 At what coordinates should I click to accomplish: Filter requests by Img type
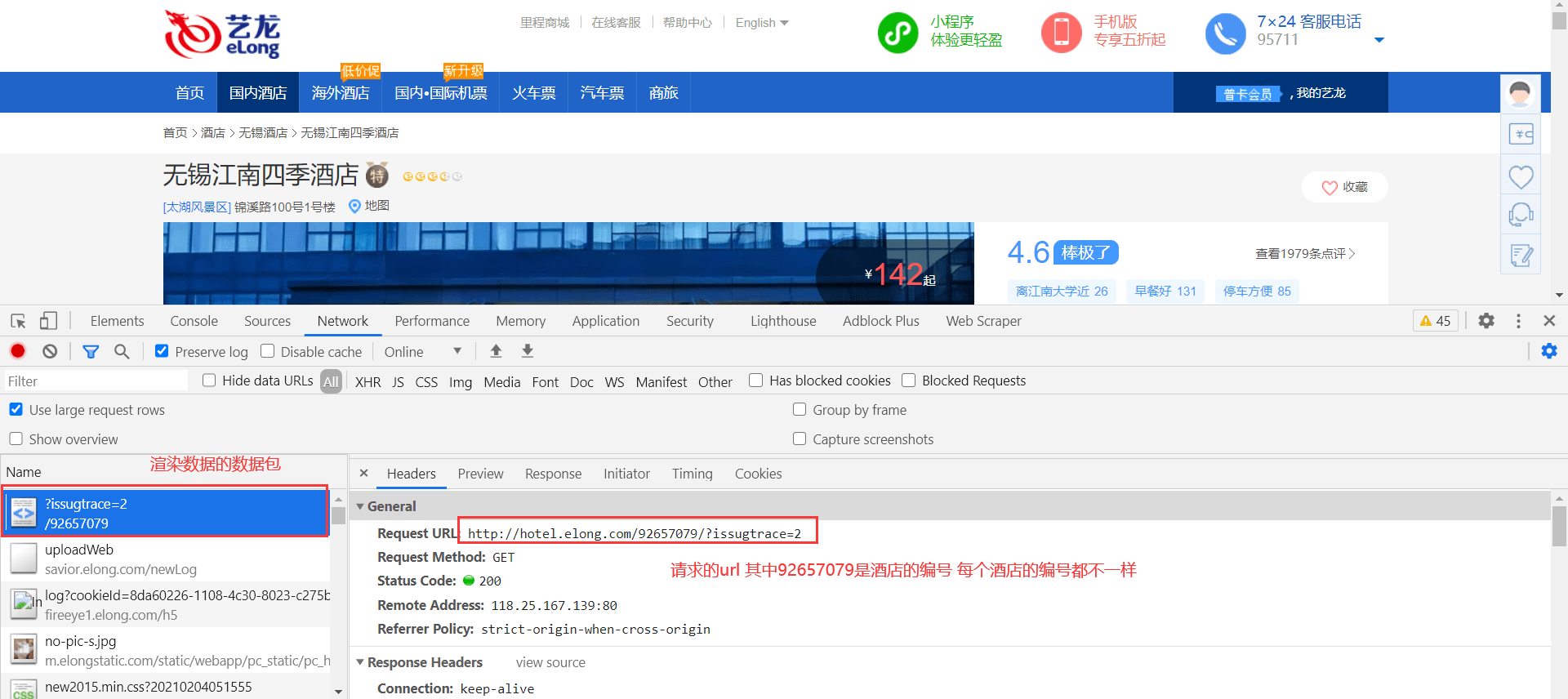461,382
